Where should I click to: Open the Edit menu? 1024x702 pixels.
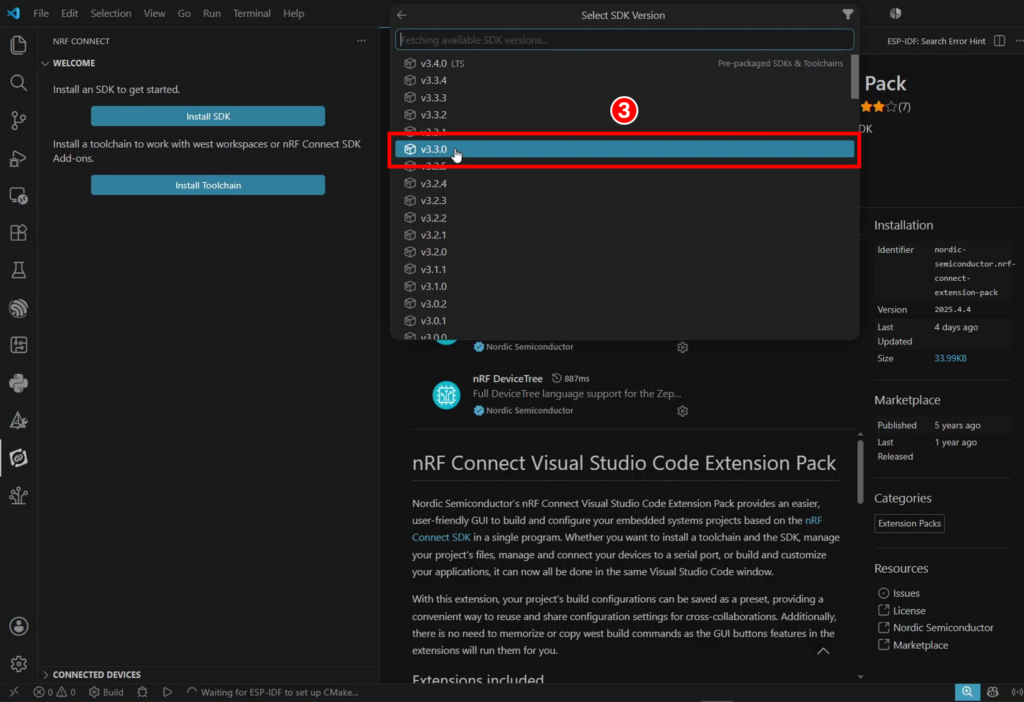click(x=69, y=13)
